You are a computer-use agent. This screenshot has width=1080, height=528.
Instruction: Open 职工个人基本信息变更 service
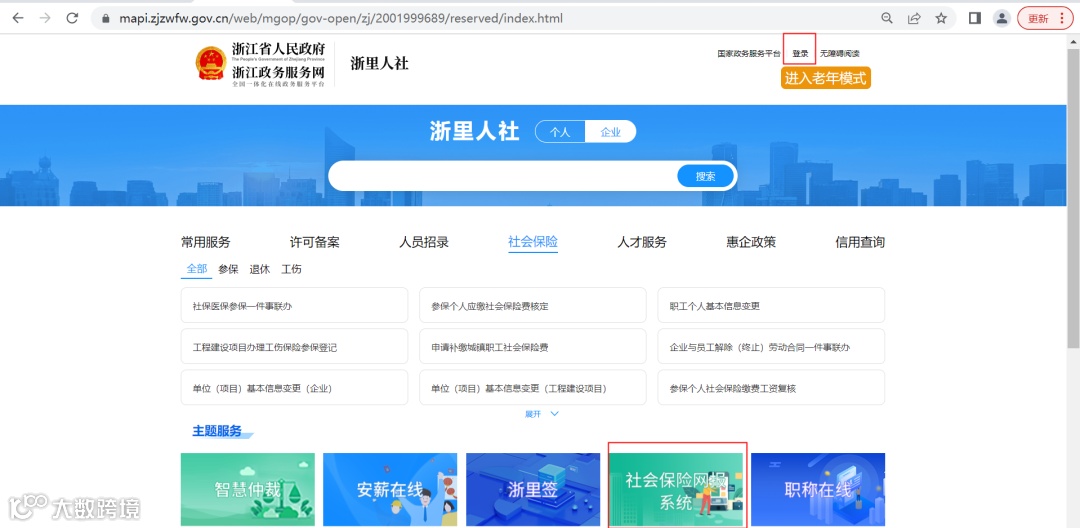(771, 306)
